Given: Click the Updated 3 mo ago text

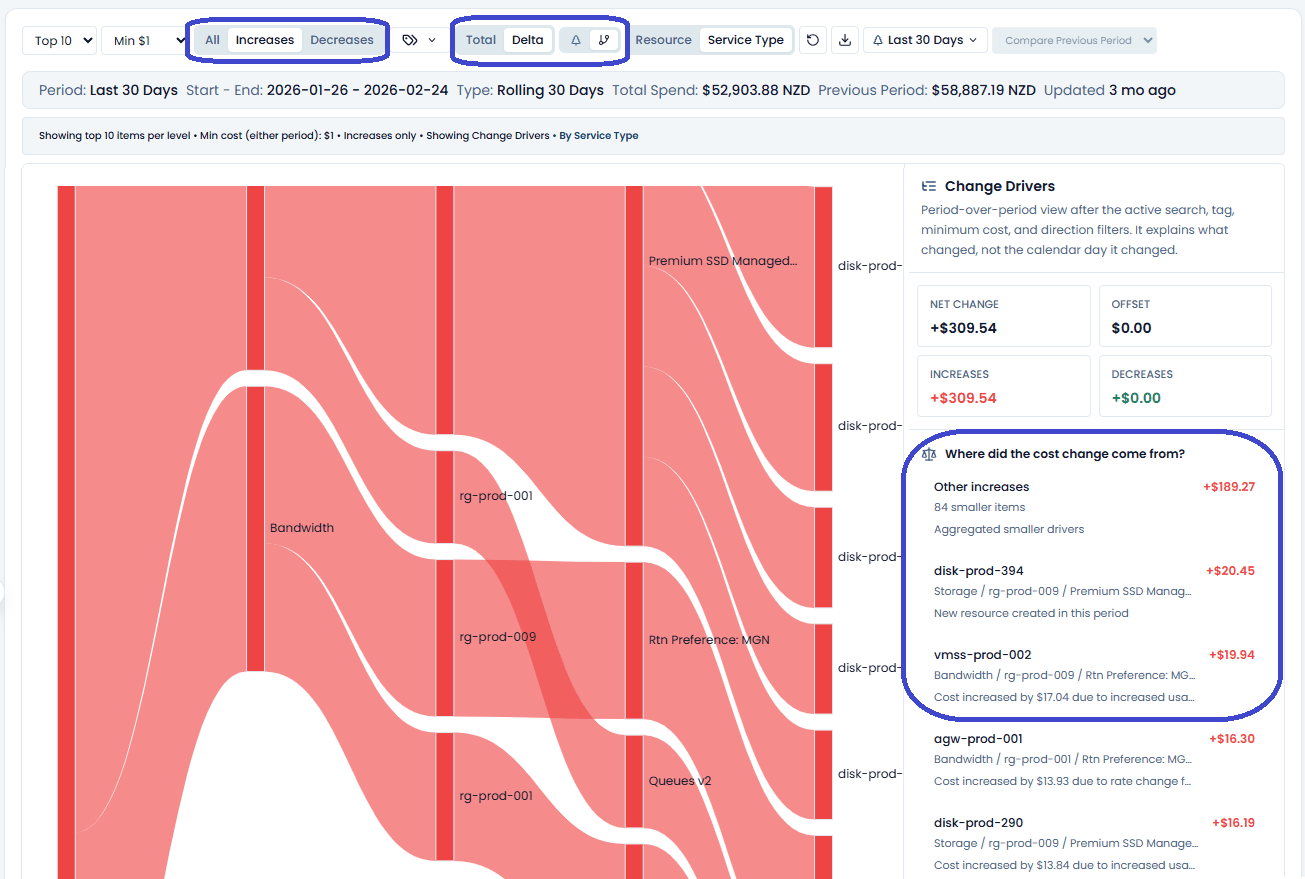Looking at the screenshot, I should click(1109, 90).
